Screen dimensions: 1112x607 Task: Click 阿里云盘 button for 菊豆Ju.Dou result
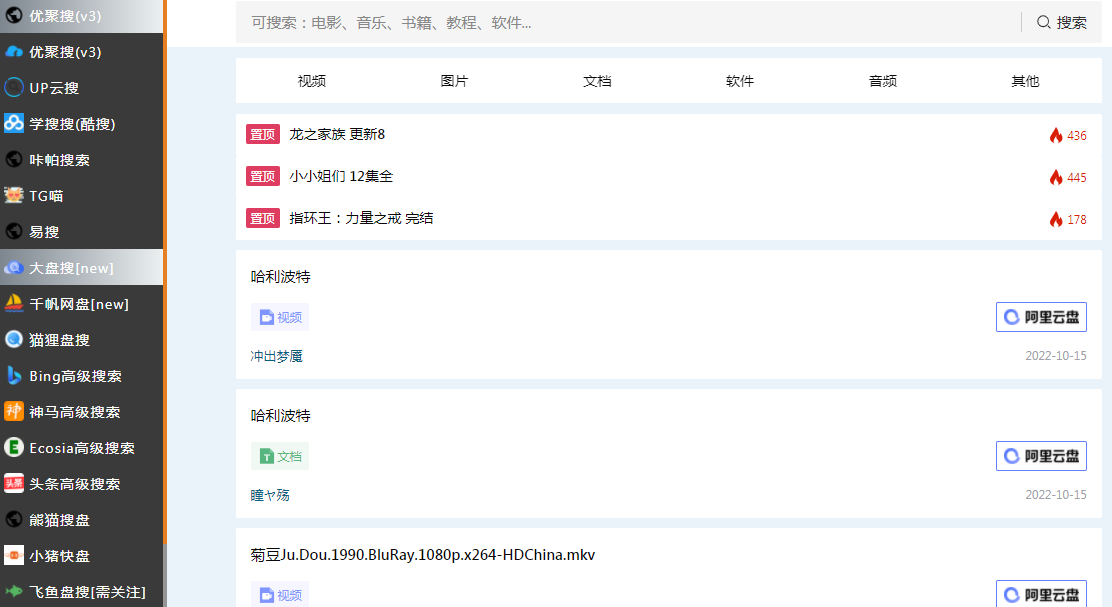click(1041, 594)
